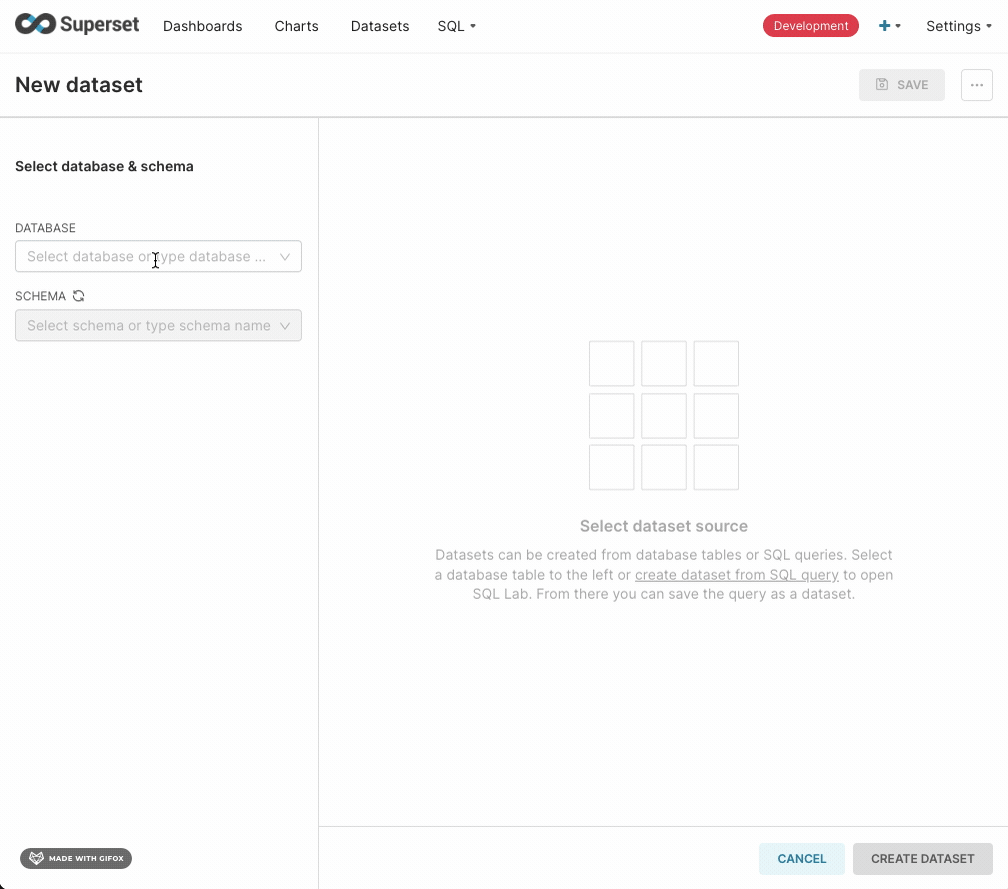Expand the SCHEMA selection dropdown
Image resolution: width=1008 pixels, height=889 pixels.
(285, 325)
